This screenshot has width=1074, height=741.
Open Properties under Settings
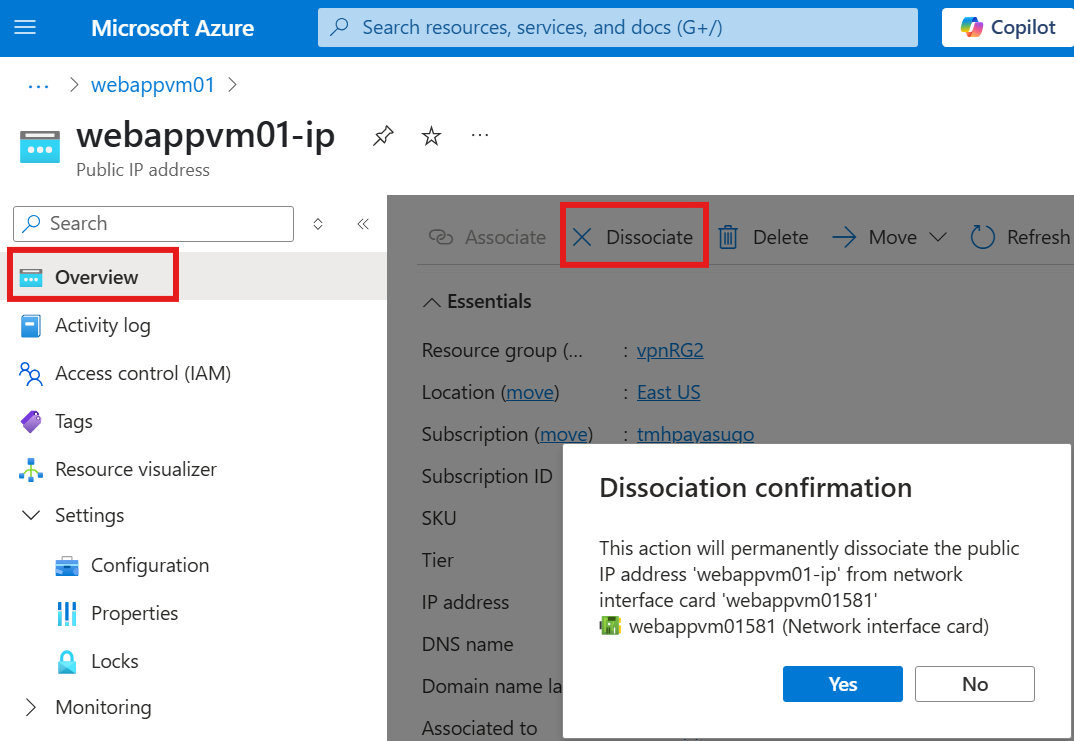(x=134, y=613)
